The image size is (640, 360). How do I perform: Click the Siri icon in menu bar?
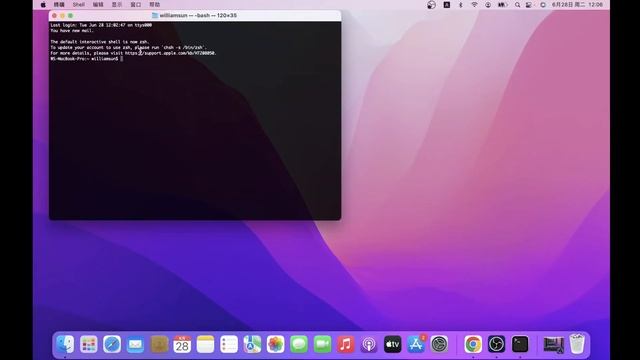pos(543,4)
